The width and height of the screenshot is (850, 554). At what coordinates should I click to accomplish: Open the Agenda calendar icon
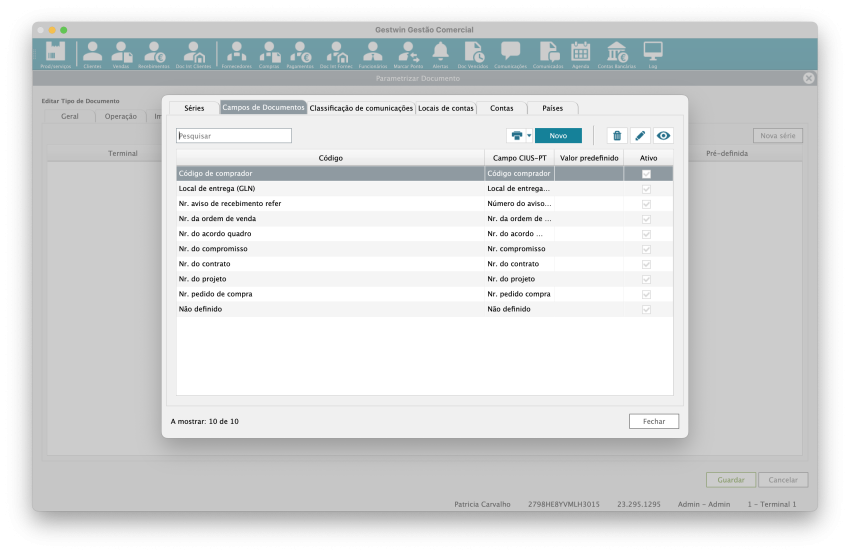(x=580, y=53)
